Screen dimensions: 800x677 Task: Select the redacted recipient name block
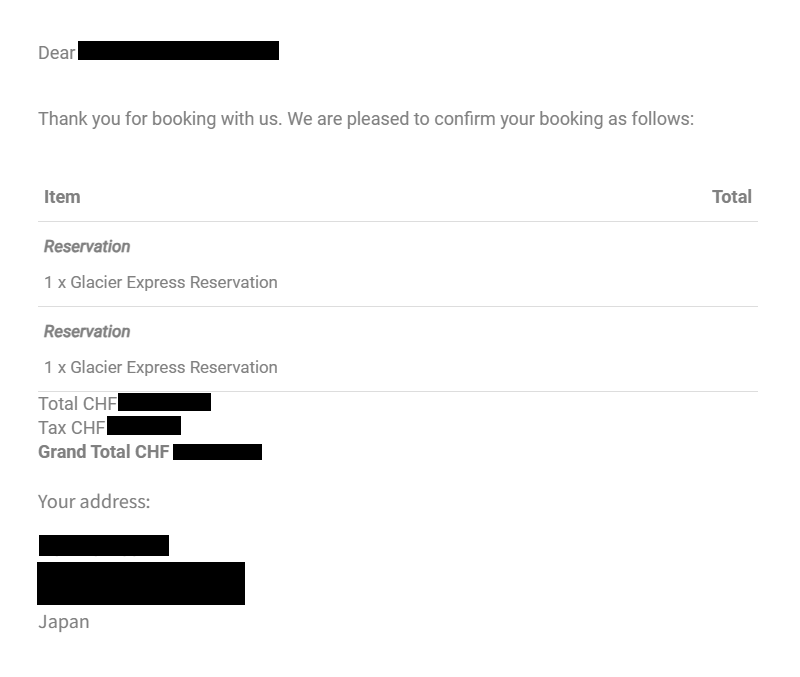click(179, 51)
